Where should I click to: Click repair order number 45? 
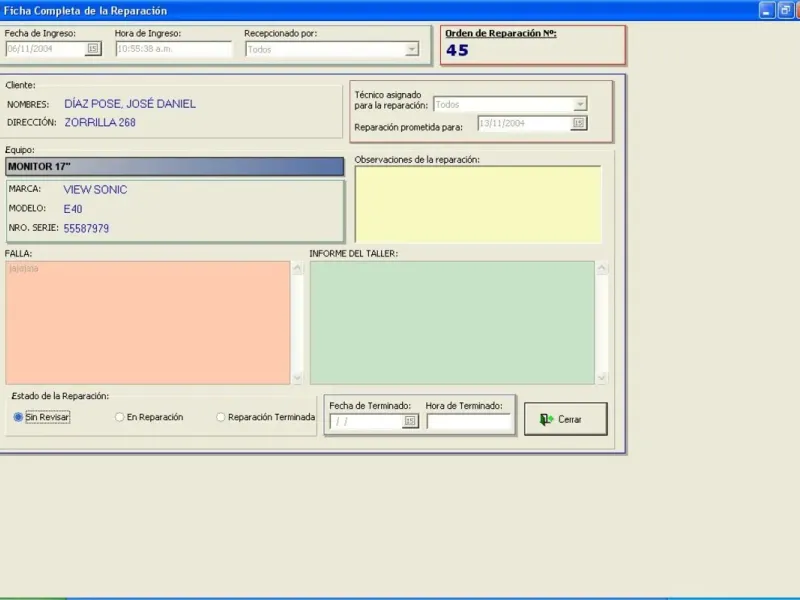[457, 50]
